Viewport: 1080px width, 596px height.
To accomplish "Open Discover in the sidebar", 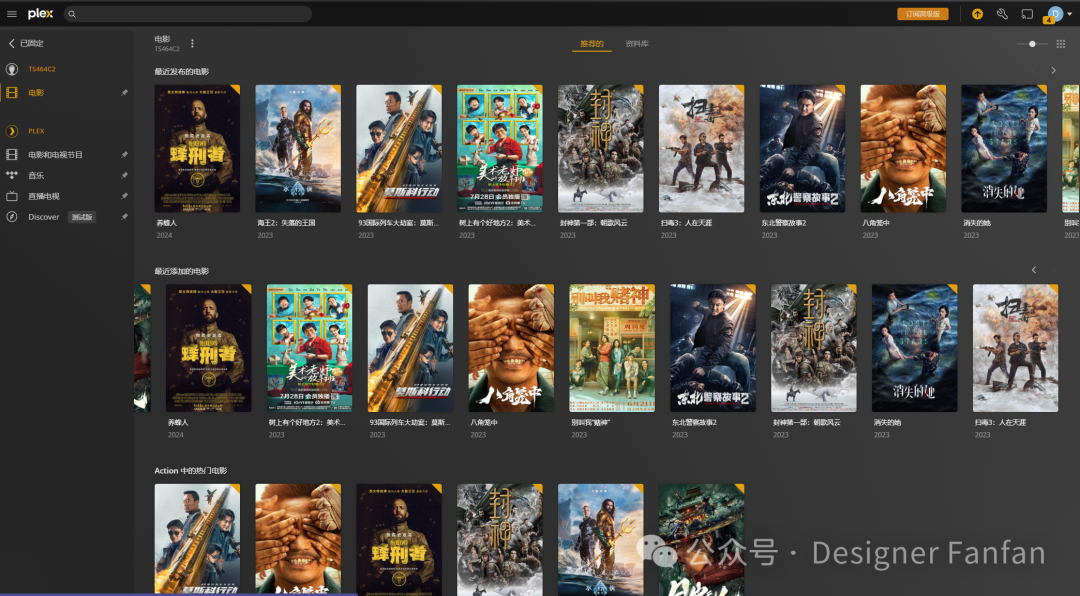I will (43, 217).
